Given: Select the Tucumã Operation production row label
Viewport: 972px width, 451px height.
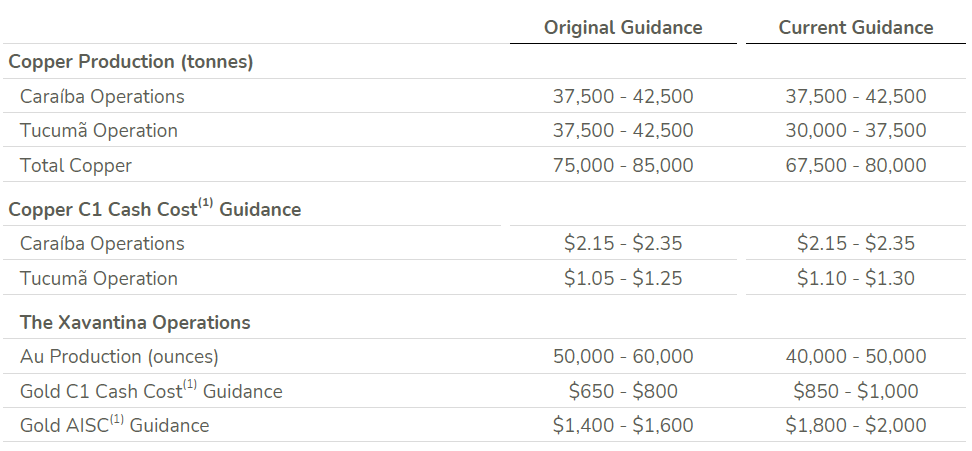Looking at the screenshot, I should click(99, 131).
